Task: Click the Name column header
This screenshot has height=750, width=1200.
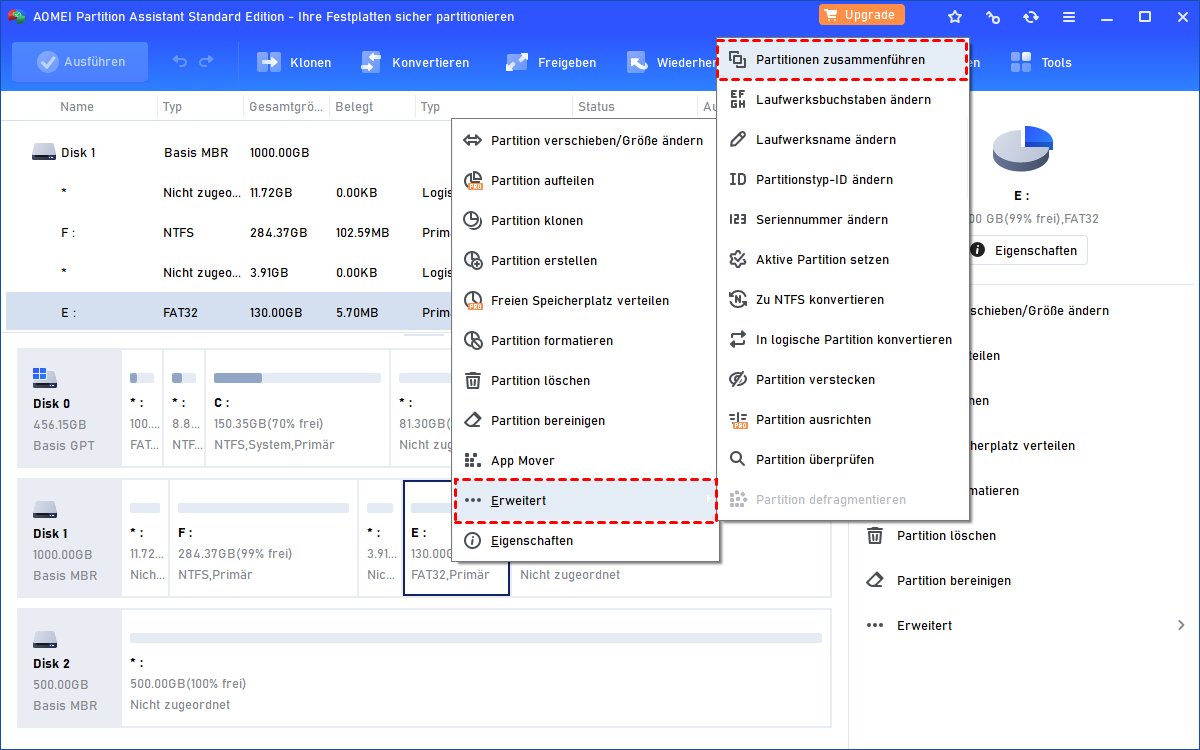Action: tap(77, 107)
